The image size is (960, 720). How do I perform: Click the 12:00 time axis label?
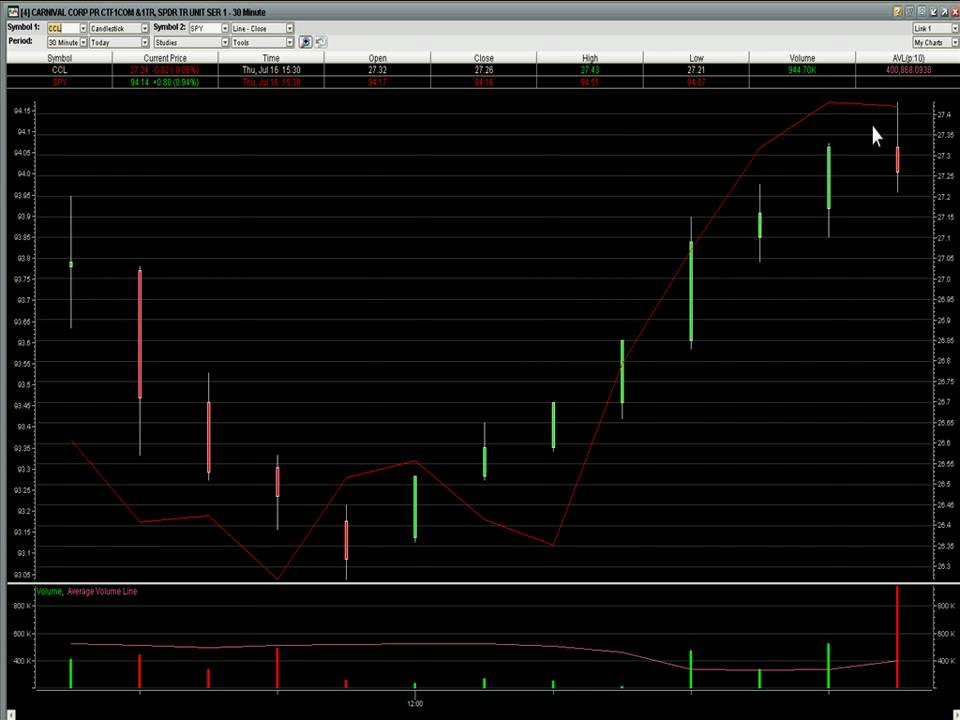point(415,703)
